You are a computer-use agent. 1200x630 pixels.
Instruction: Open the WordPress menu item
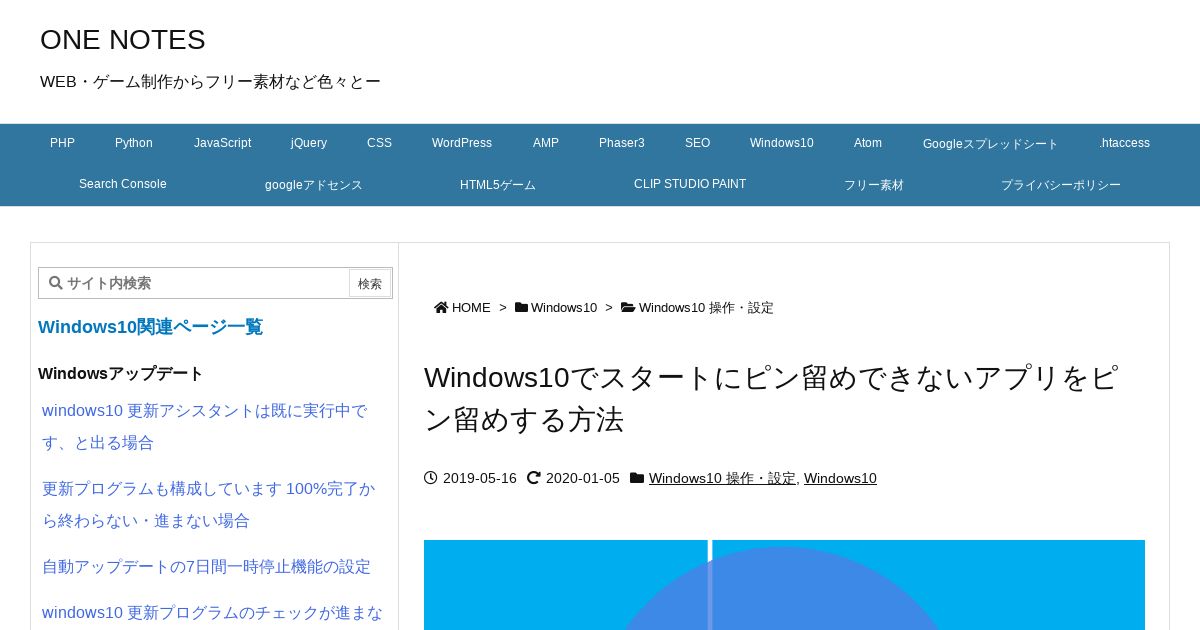coord(462,143)
